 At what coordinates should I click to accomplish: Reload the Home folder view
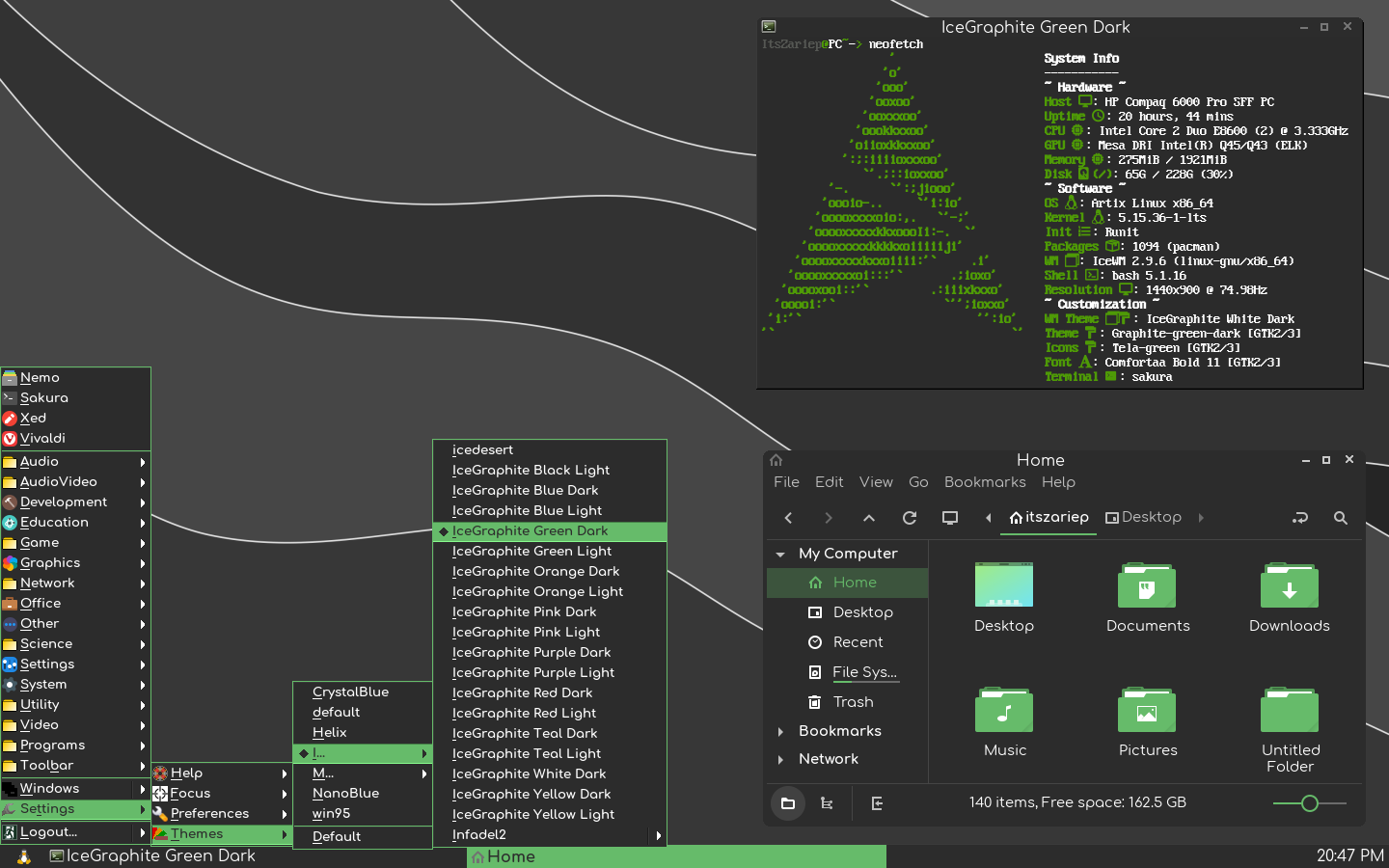coord(910,518)
